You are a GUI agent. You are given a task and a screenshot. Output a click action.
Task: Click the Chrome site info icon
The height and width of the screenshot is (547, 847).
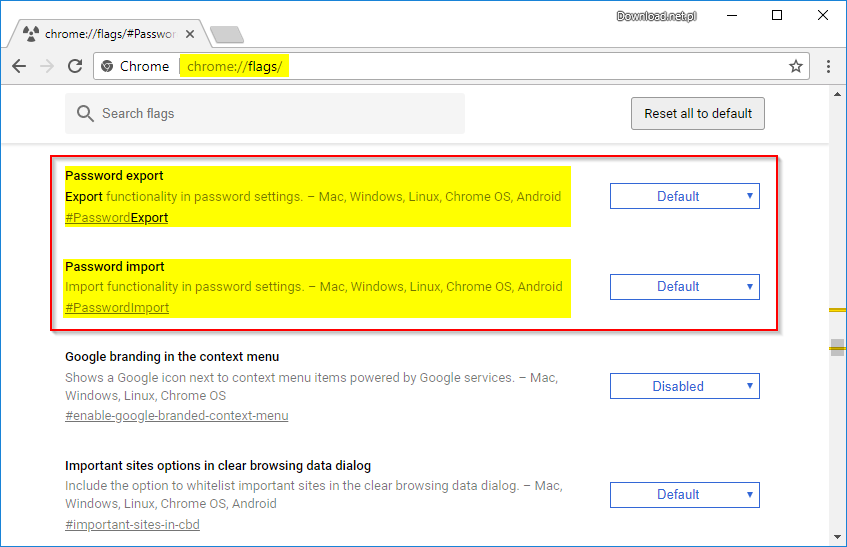point(107,66)
